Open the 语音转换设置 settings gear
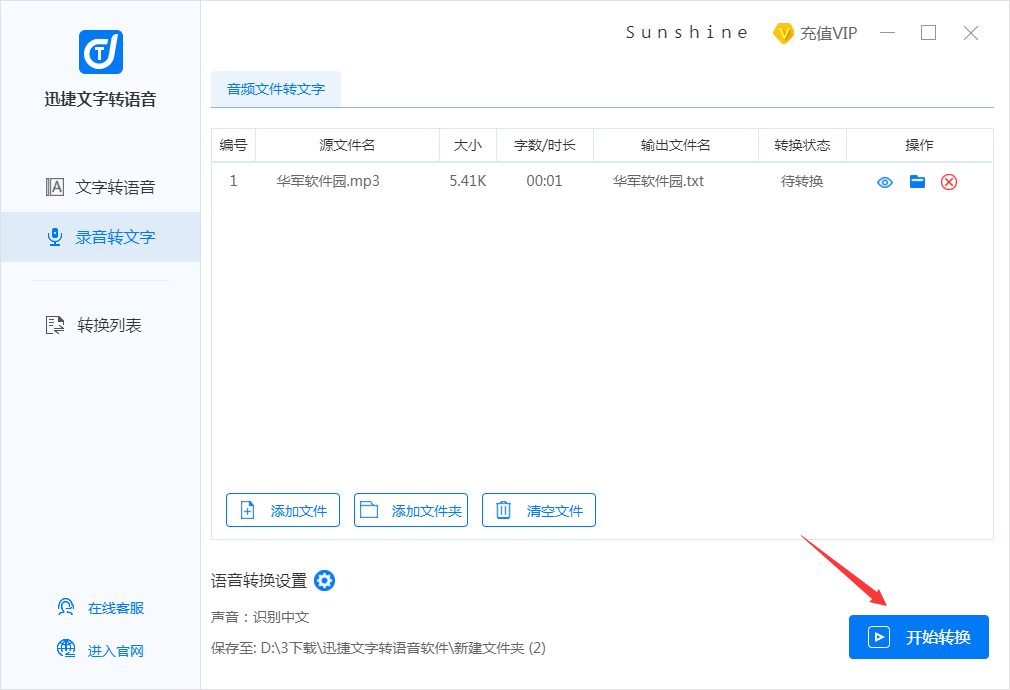The image size is (1010, 690). coord(323,581)
